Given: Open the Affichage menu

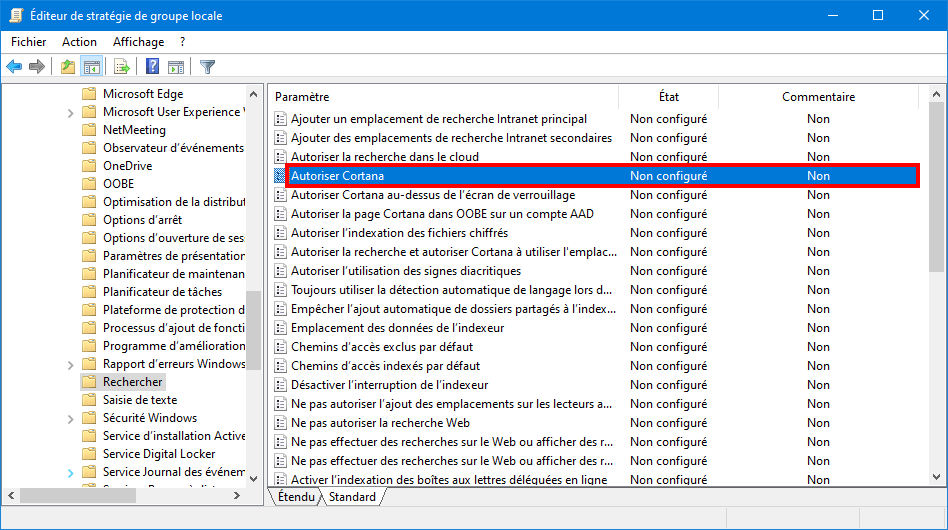Looking at the screenshot, I should tap(138, 42).
